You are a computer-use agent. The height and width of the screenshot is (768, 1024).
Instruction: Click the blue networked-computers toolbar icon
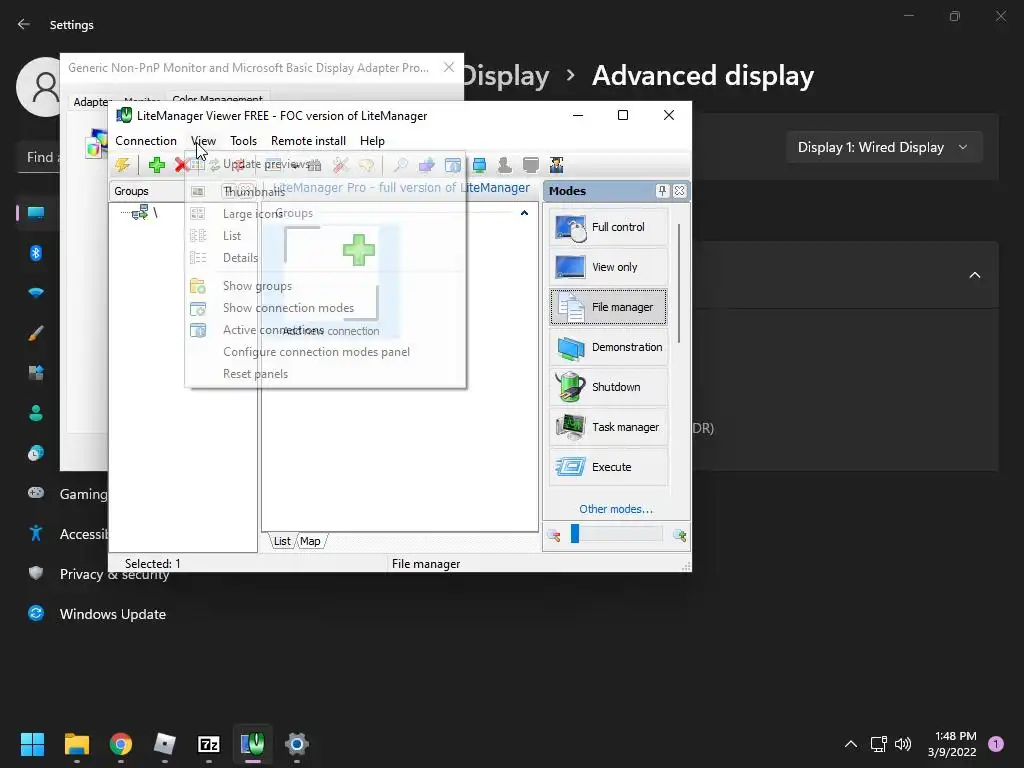[x=479, y=165]
